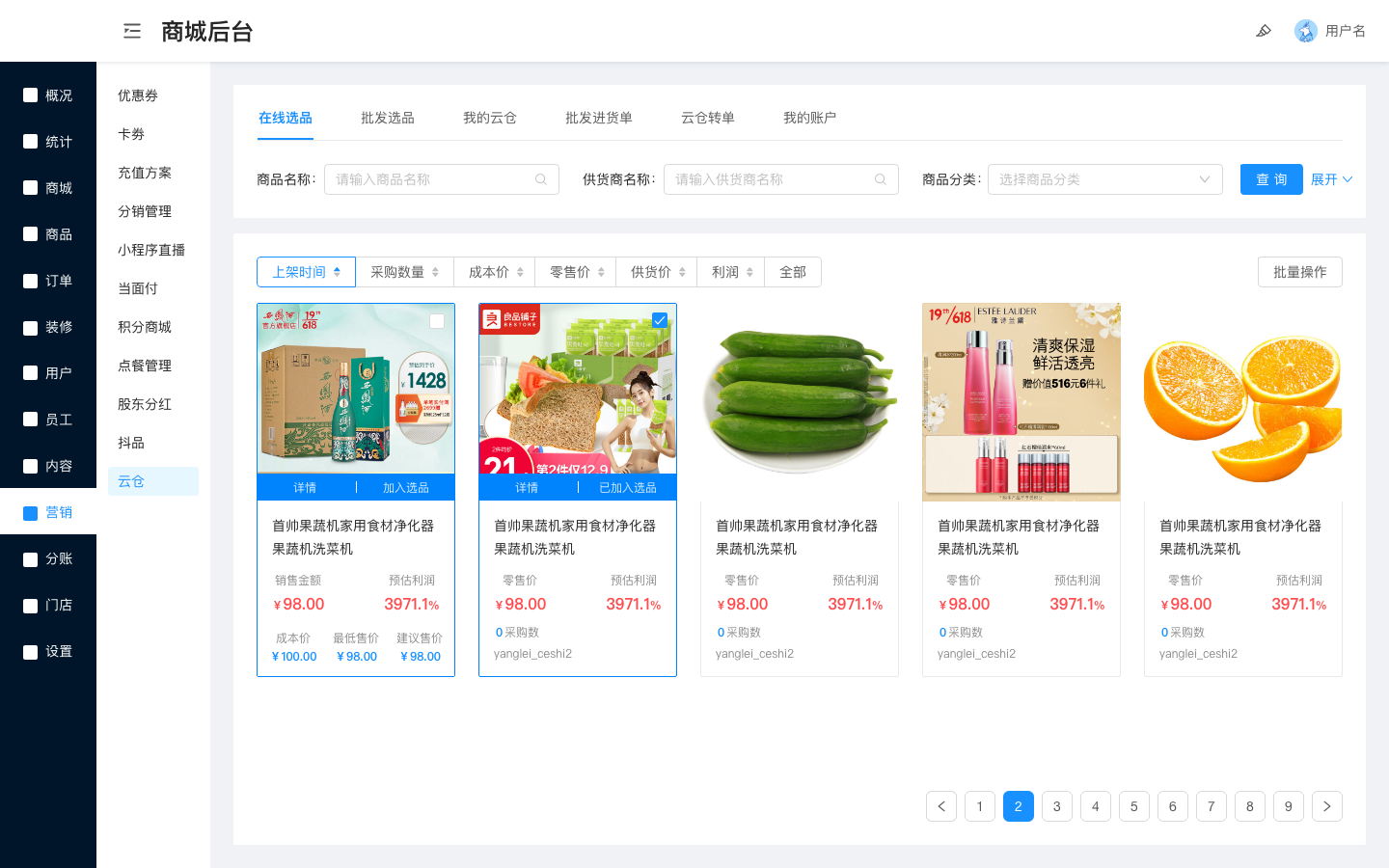Switch to the 我的云仓 tab

[x=490, y=118]
